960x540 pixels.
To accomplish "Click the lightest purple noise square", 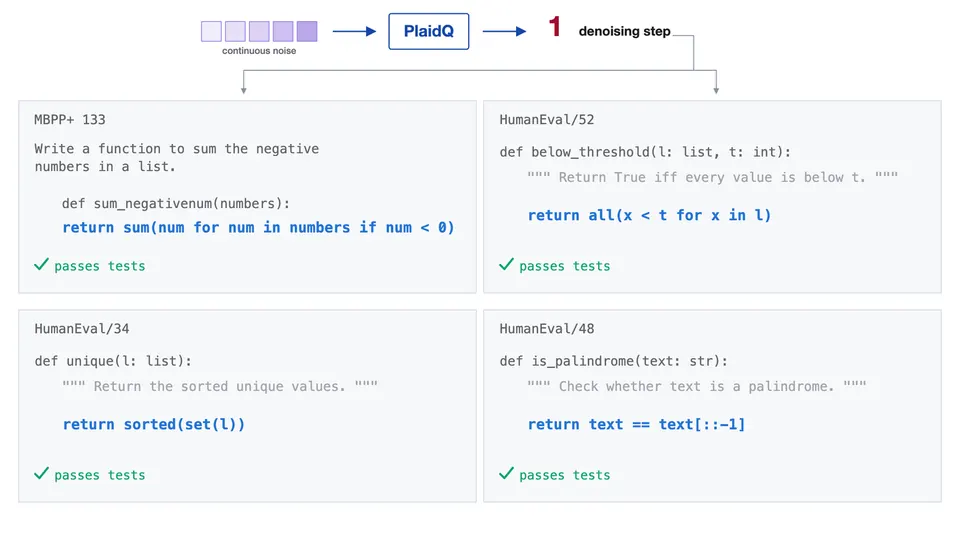I will click(x=211, y=31).
